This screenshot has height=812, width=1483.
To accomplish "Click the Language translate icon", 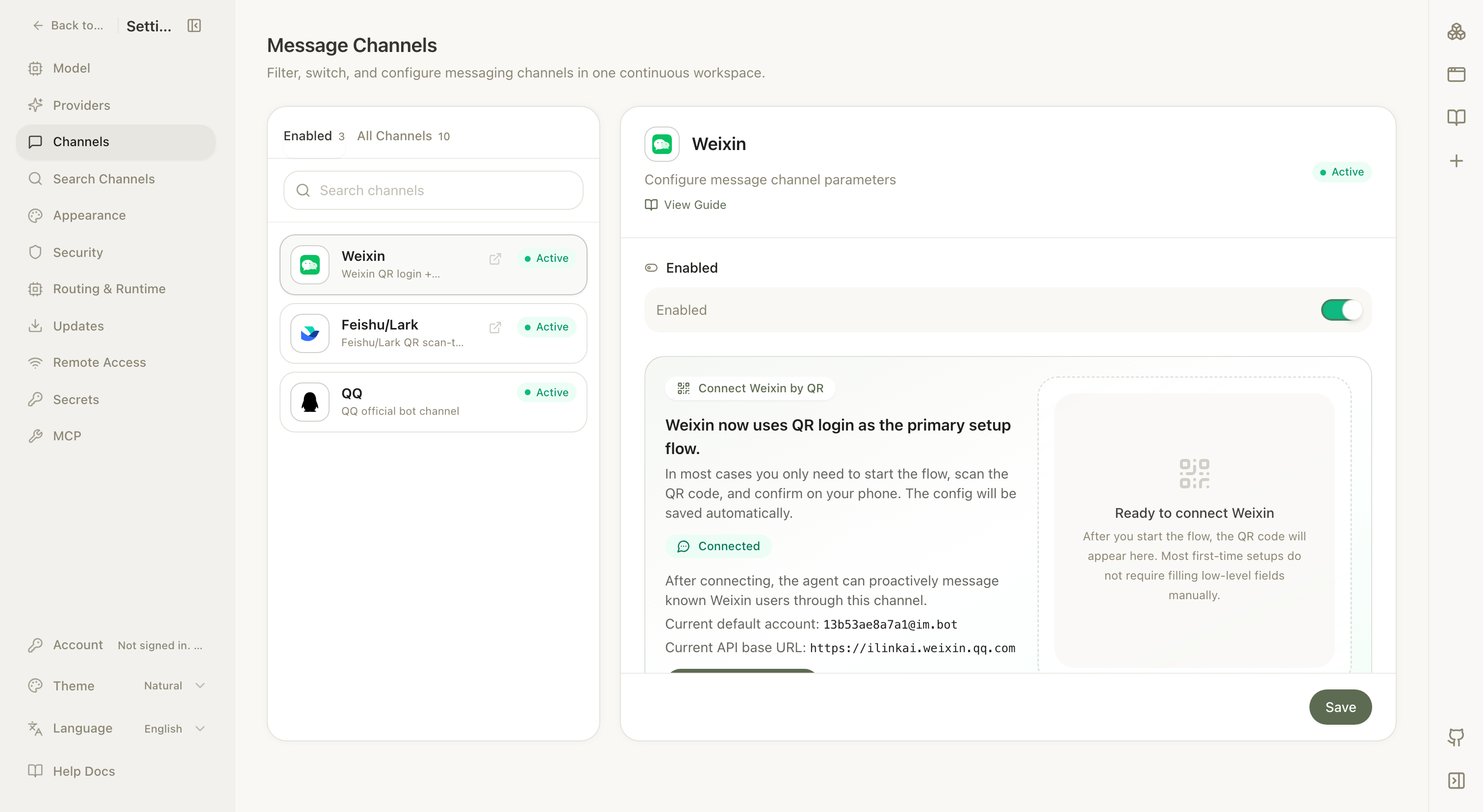I will click(x=35, y=729).
